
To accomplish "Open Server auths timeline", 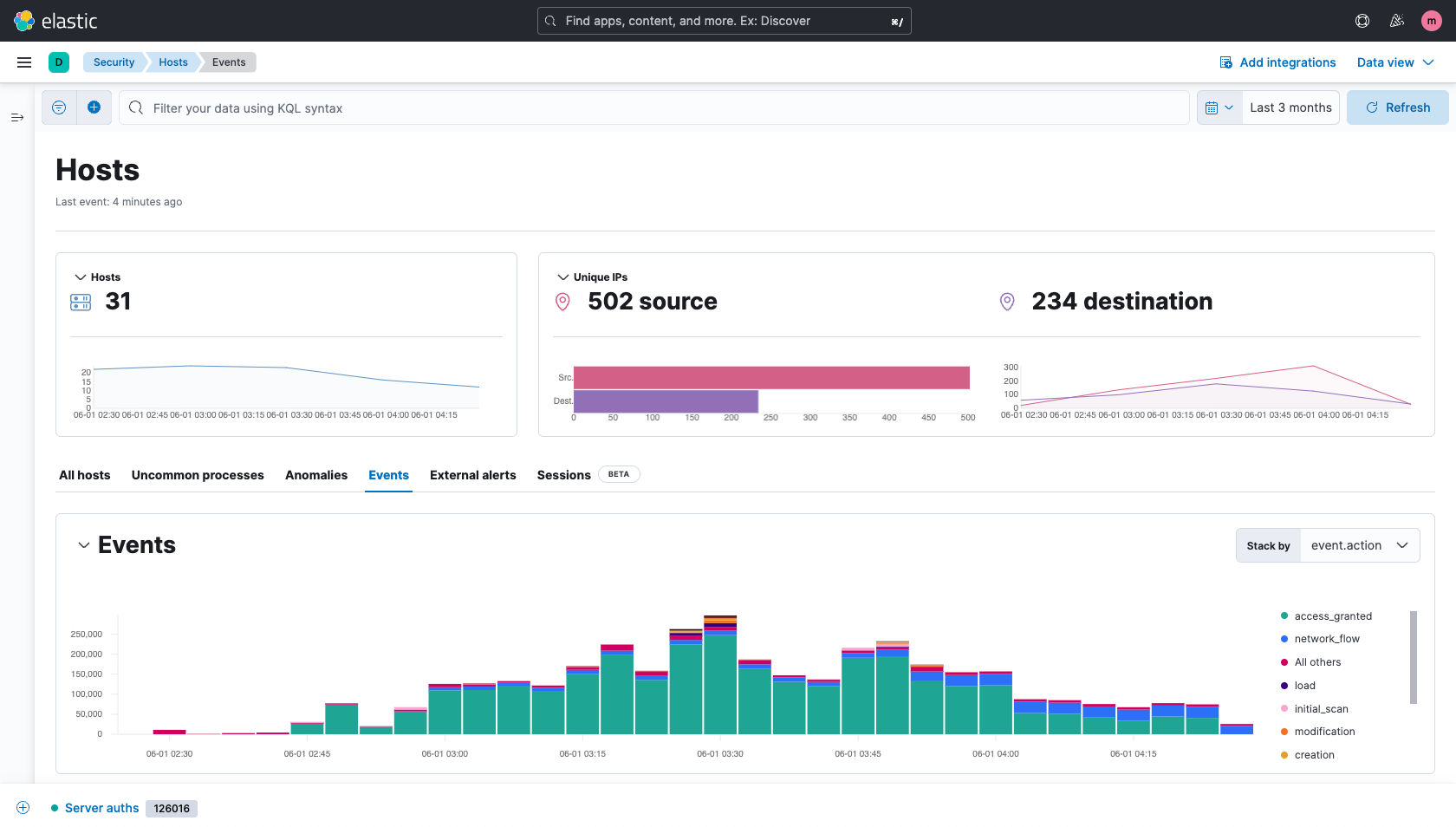I will click(101, 808).
